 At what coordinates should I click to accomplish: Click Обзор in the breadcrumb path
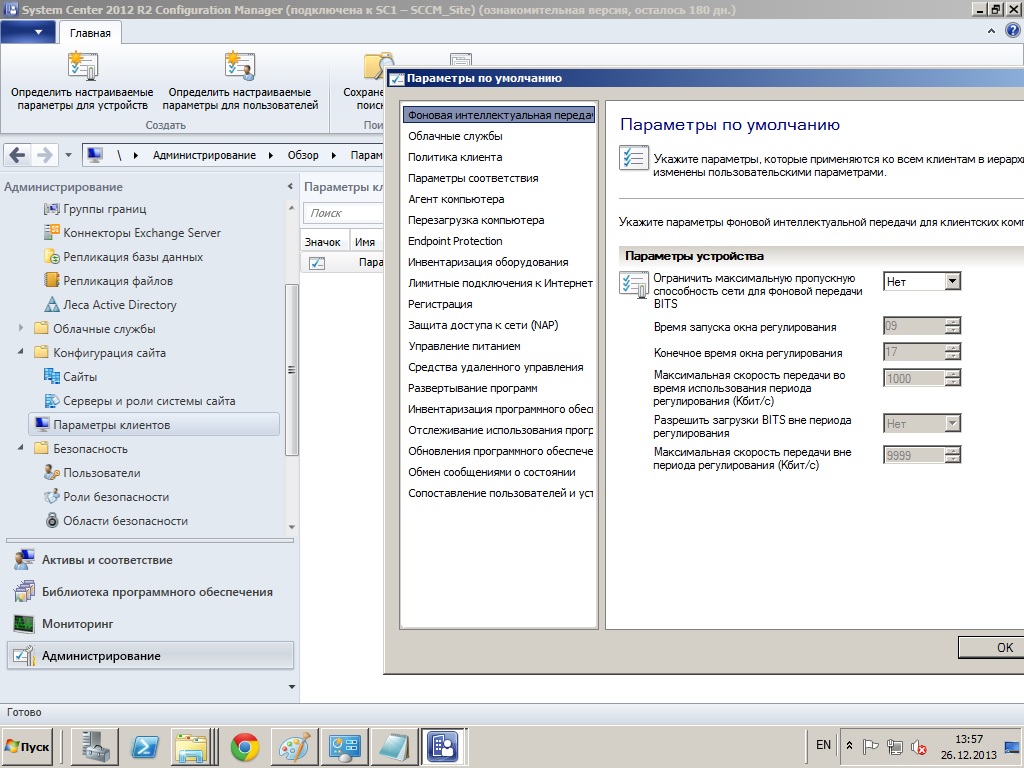click(303, 155)
